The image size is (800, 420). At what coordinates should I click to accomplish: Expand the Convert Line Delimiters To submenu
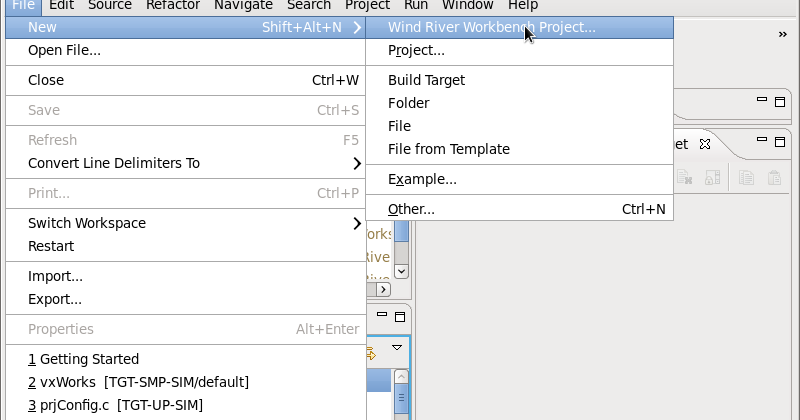point(357,163)
